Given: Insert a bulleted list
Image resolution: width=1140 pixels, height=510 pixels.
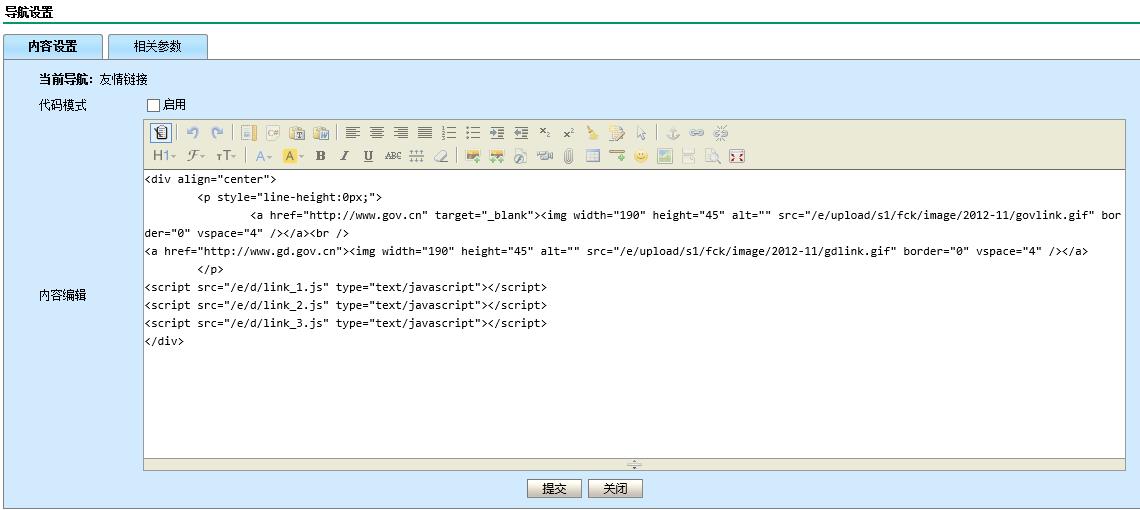Looking at the screenshot, I should tap(473, 132).
